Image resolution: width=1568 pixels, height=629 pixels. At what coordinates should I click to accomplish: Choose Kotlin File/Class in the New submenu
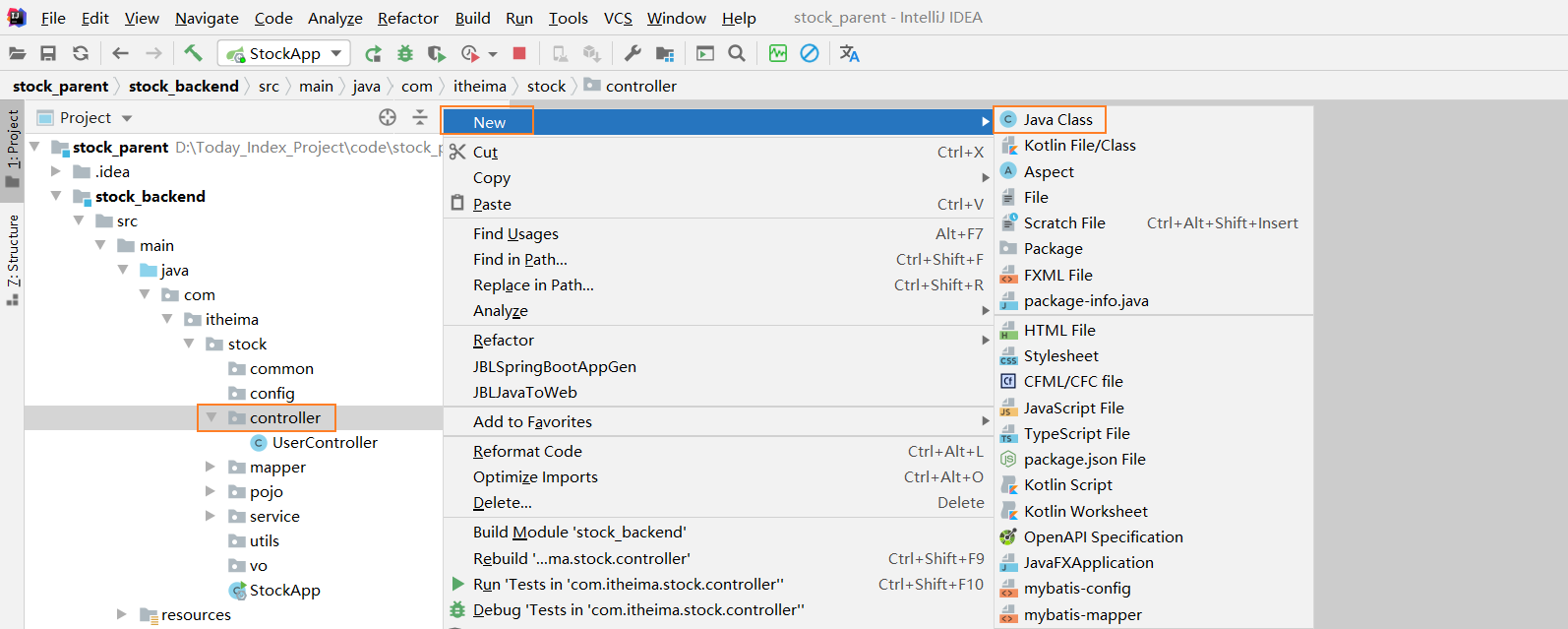[x=1153, y=145]
